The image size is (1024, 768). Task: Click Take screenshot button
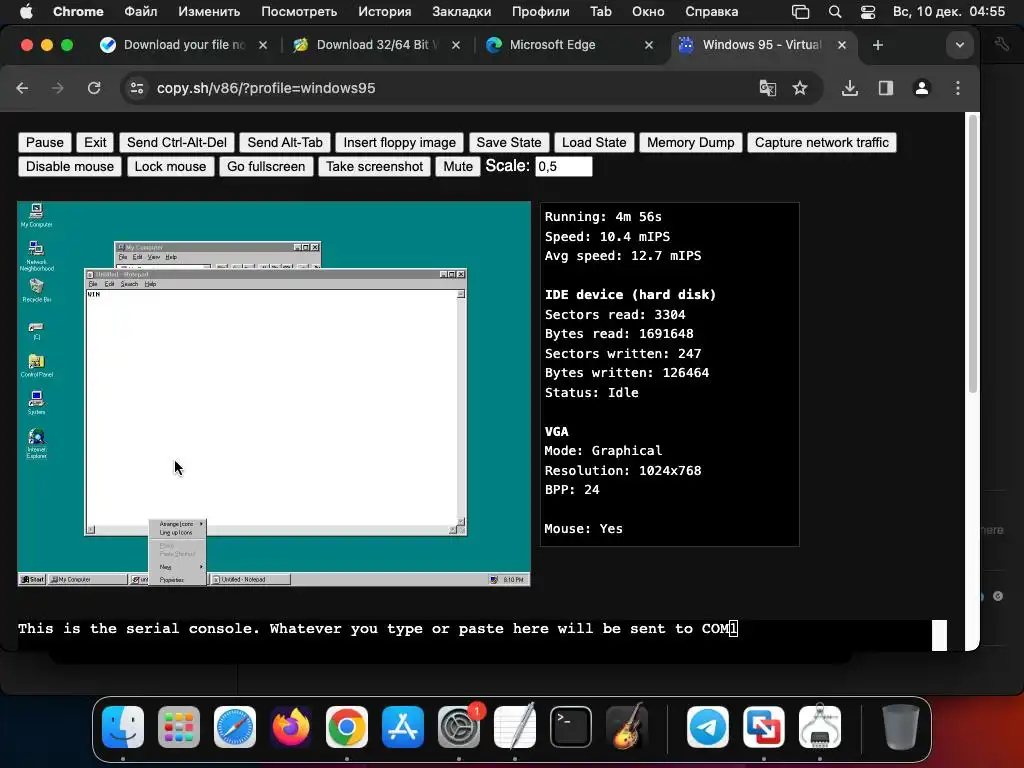(374, 167)
